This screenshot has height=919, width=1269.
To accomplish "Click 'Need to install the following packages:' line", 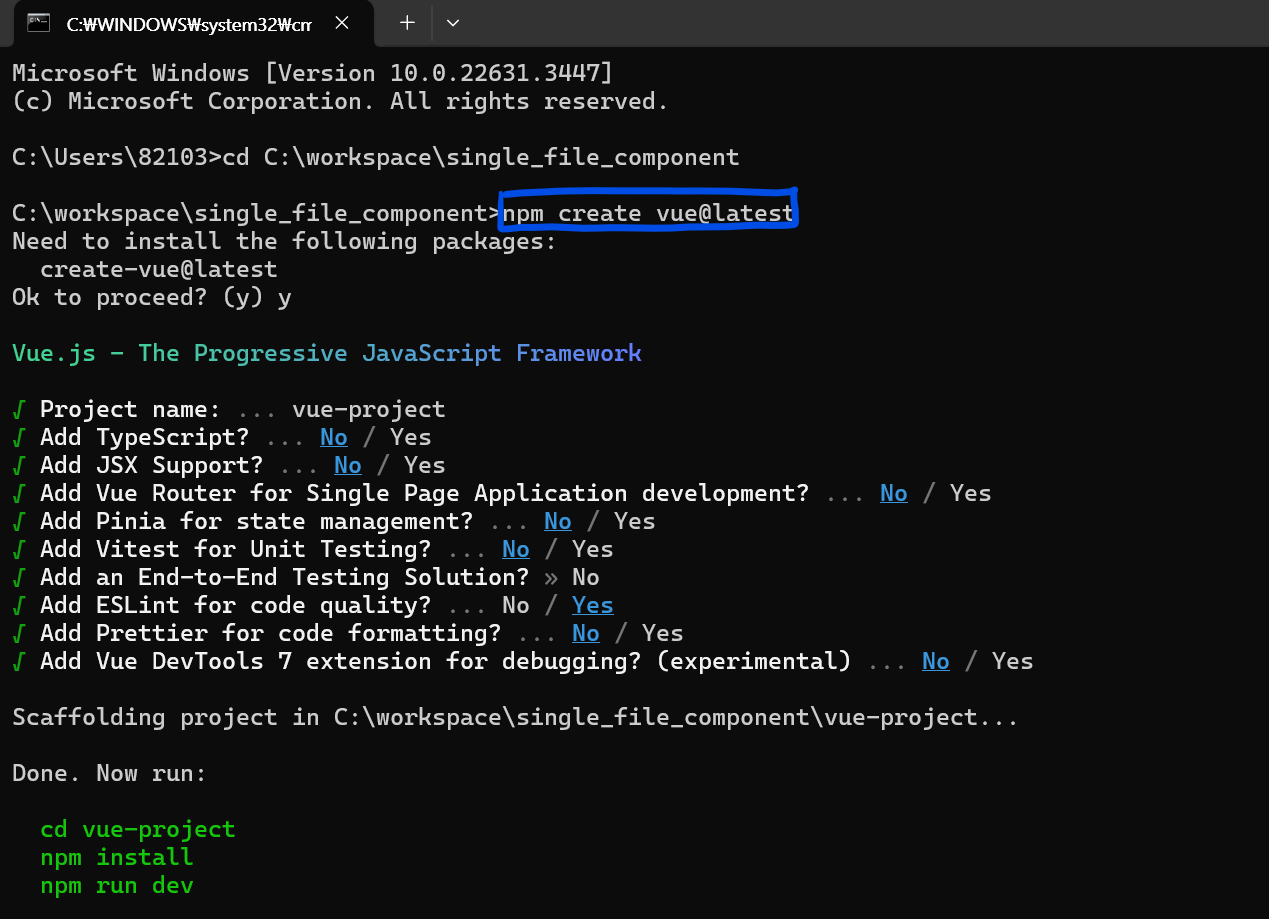I will tap(284, 241).
